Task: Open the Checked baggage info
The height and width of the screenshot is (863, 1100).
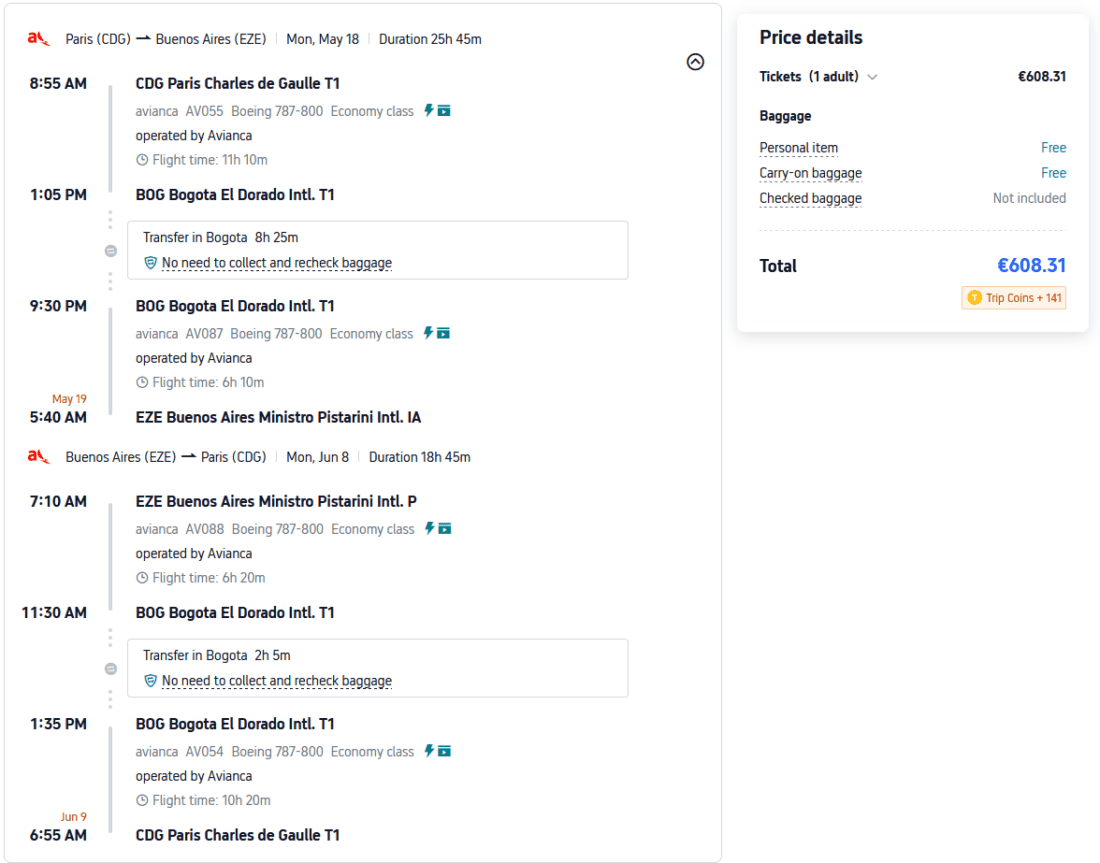Action: coord(810,198)
